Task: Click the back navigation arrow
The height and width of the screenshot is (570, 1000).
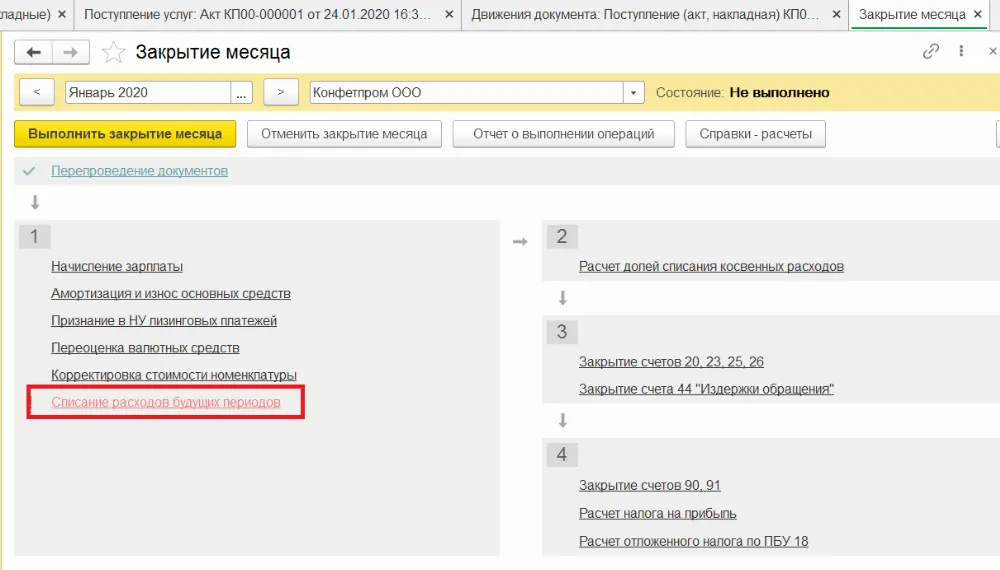Action: pyautogui.click(x=35, y=53)
